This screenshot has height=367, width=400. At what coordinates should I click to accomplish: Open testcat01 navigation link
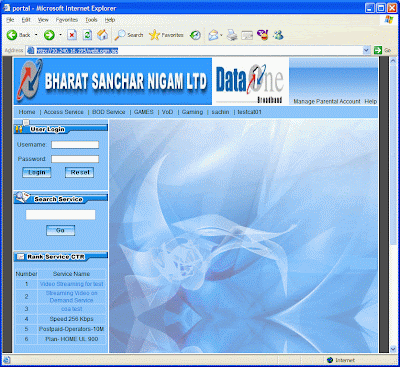(x=249, y=112)
